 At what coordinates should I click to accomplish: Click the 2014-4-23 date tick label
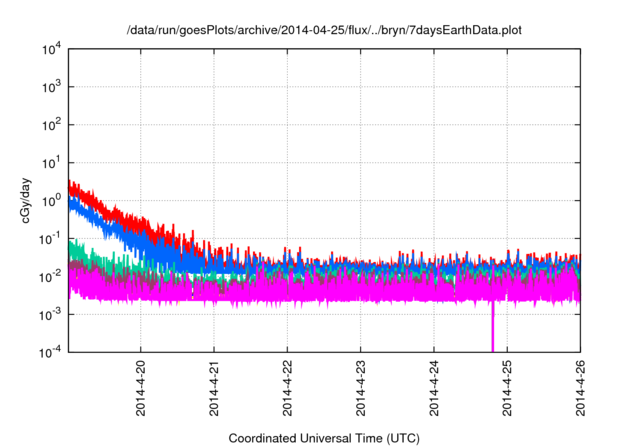(360, 388)
